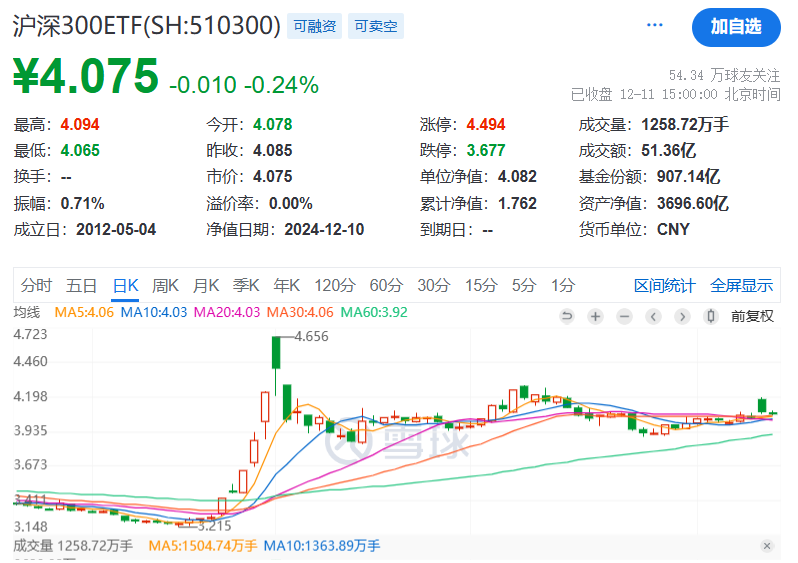The image size is (798, 563).
Task: Open the 15分 chart tab
Action: tap(481, 286)
